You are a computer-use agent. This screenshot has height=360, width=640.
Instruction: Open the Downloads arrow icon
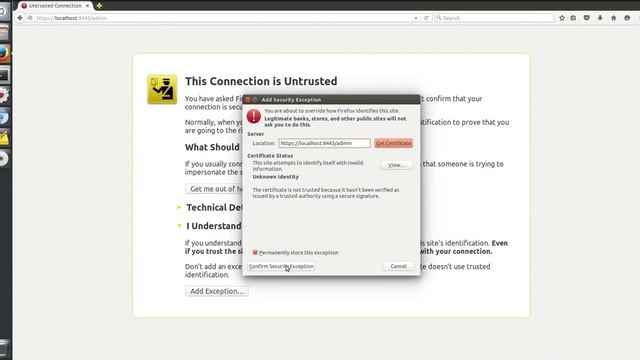(x=600, y=18)
